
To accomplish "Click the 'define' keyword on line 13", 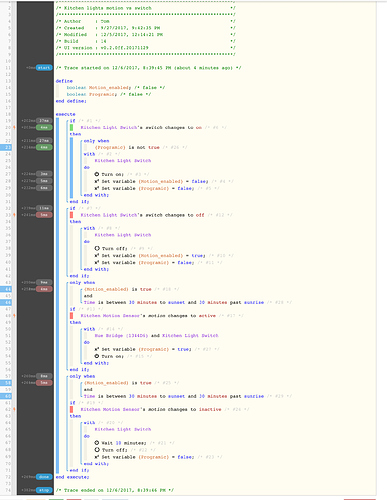I will coord(64,81).
